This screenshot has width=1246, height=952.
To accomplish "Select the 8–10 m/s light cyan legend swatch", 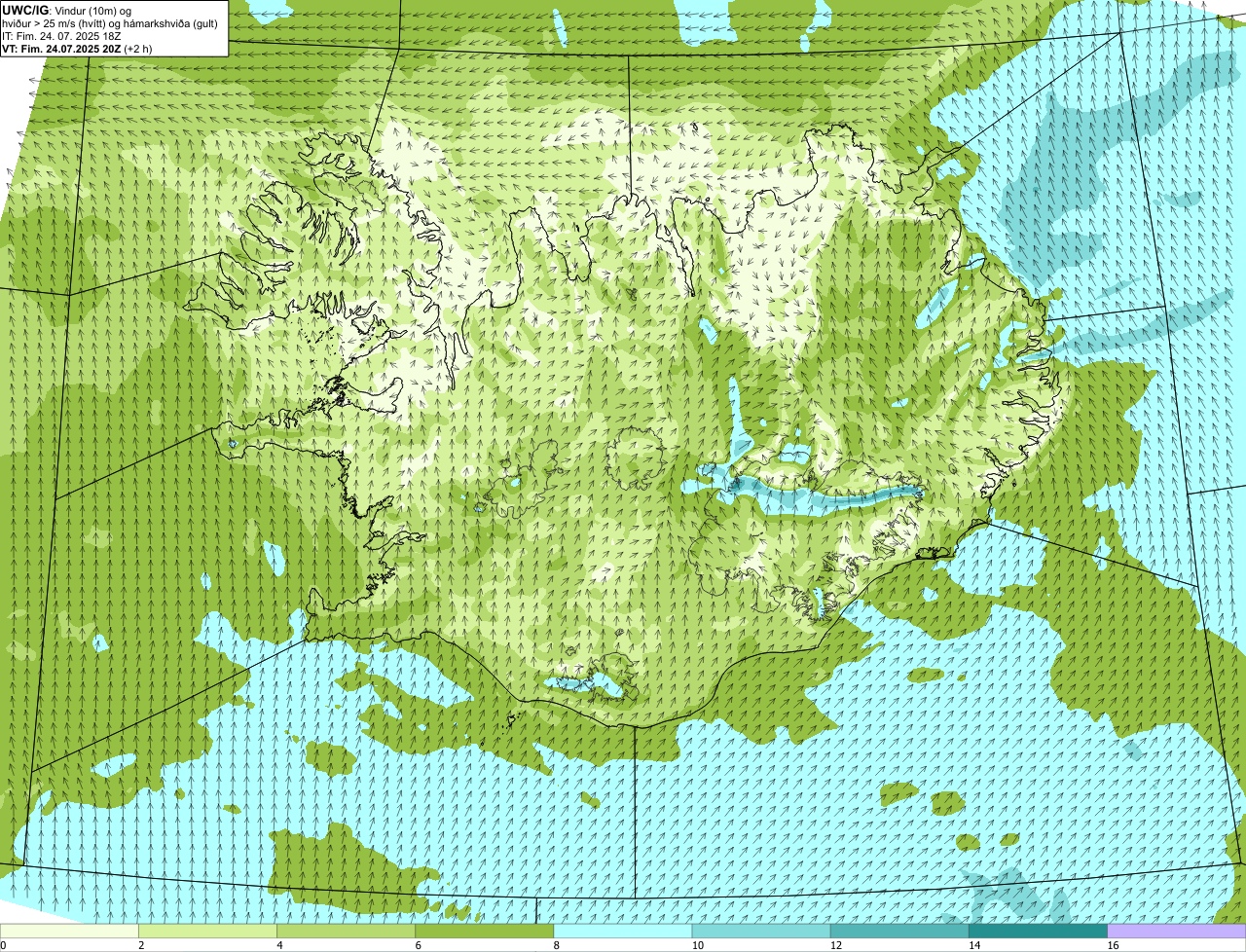I will [623, 932].
